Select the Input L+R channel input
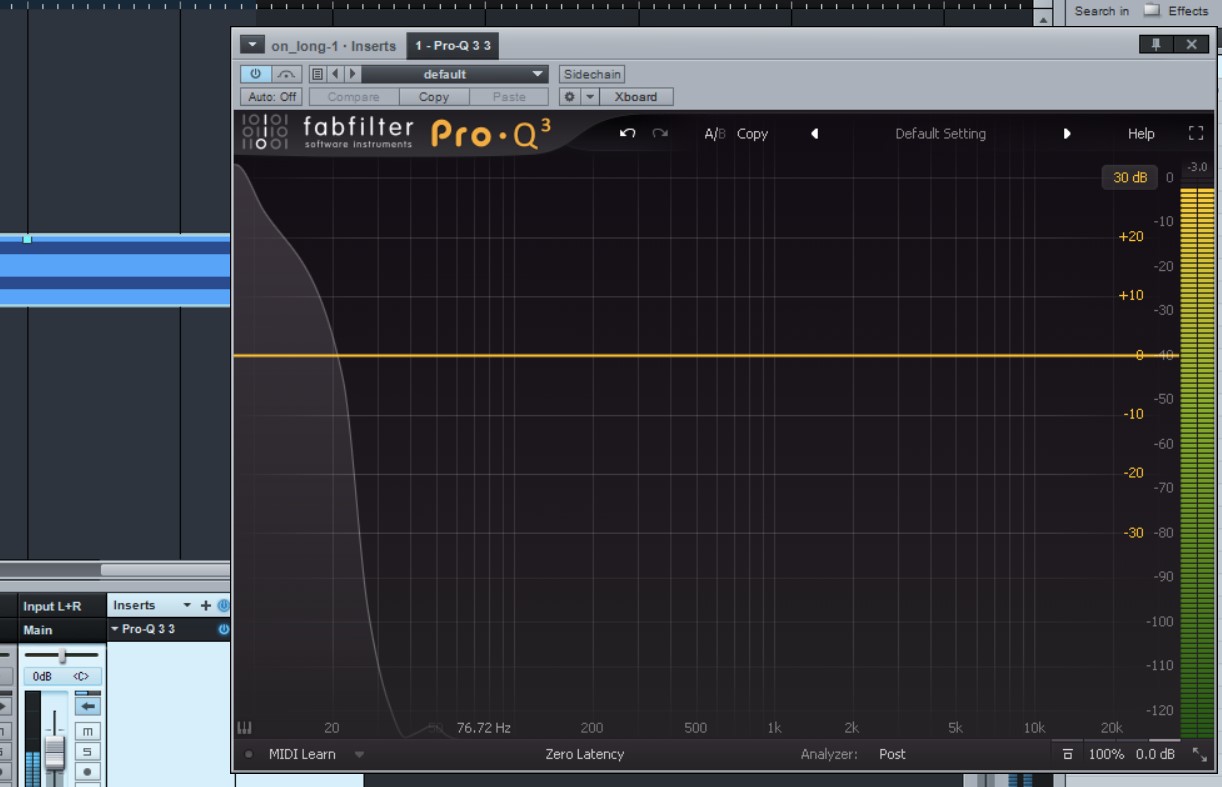1222x787 pixels. point(63,606)
